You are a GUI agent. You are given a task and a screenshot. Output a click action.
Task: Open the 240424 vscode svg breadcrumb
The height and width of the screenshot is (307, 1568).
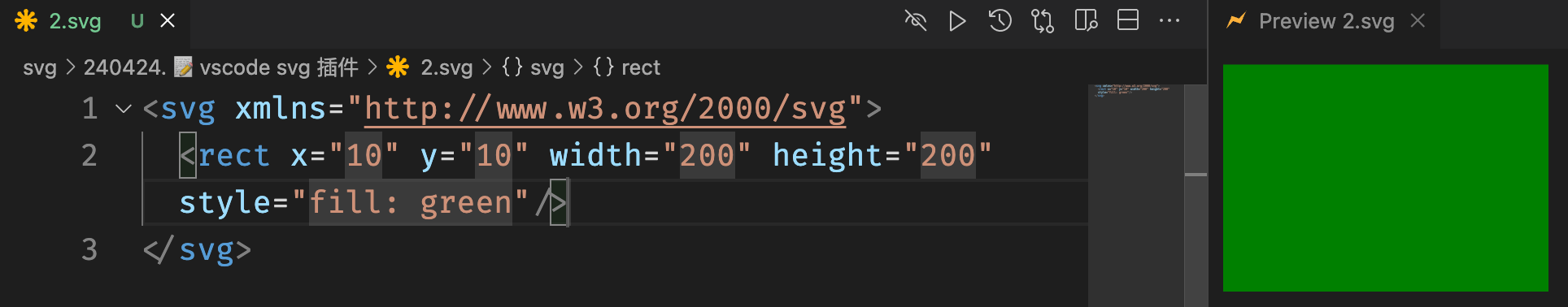[220, 67]
